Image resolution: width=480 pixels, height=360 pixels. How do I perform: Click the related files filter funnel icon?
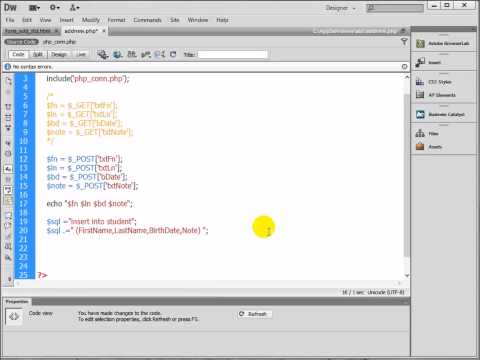click(404, 42)
